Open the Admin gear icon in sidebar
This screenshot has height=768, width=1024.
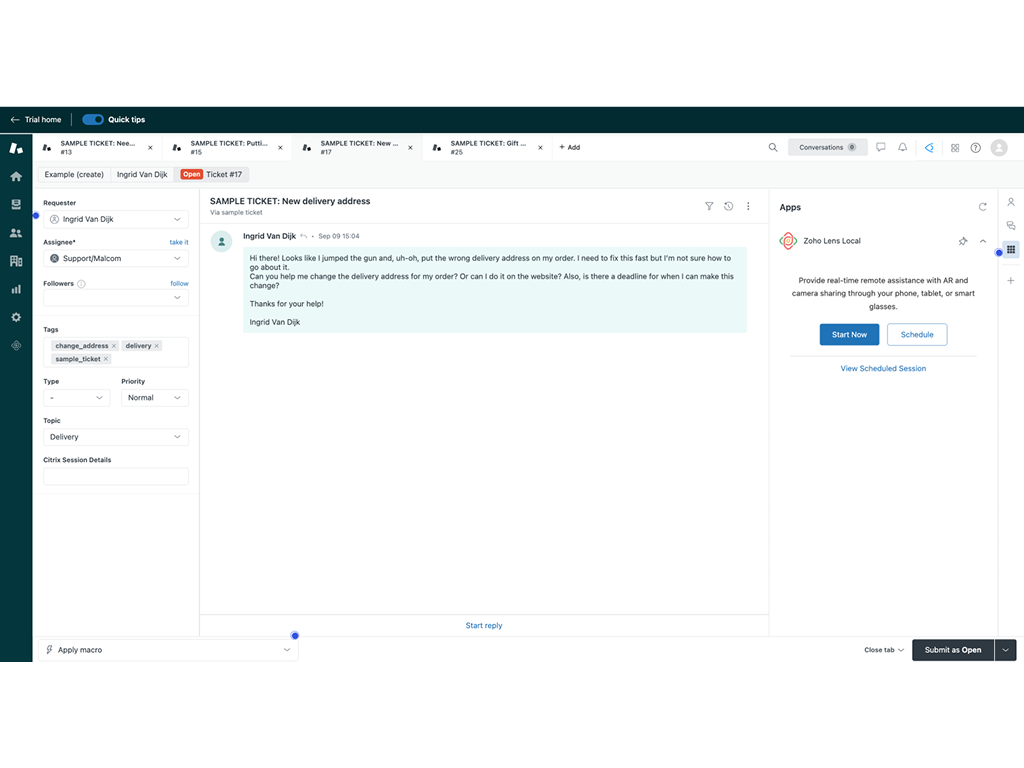[x=16, y=317]
